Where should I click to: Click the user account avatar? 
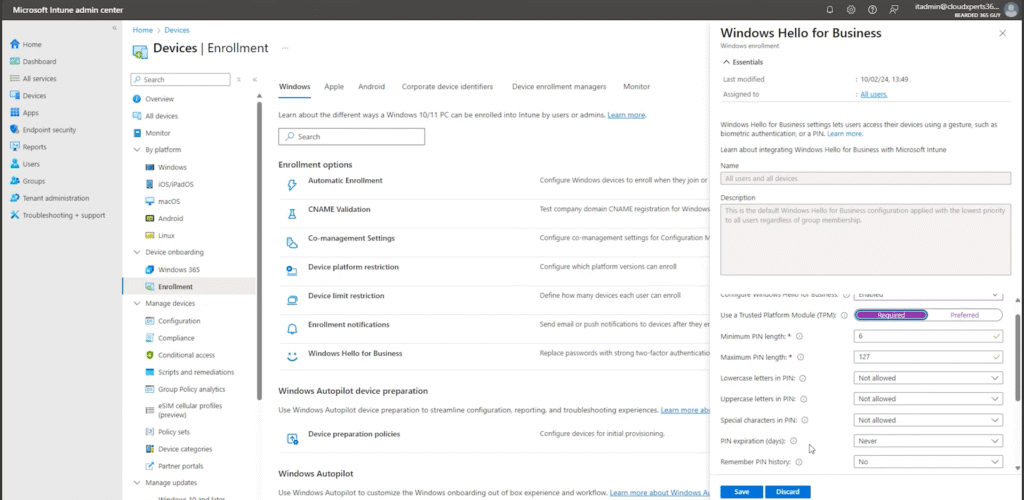coord(1010,10)
